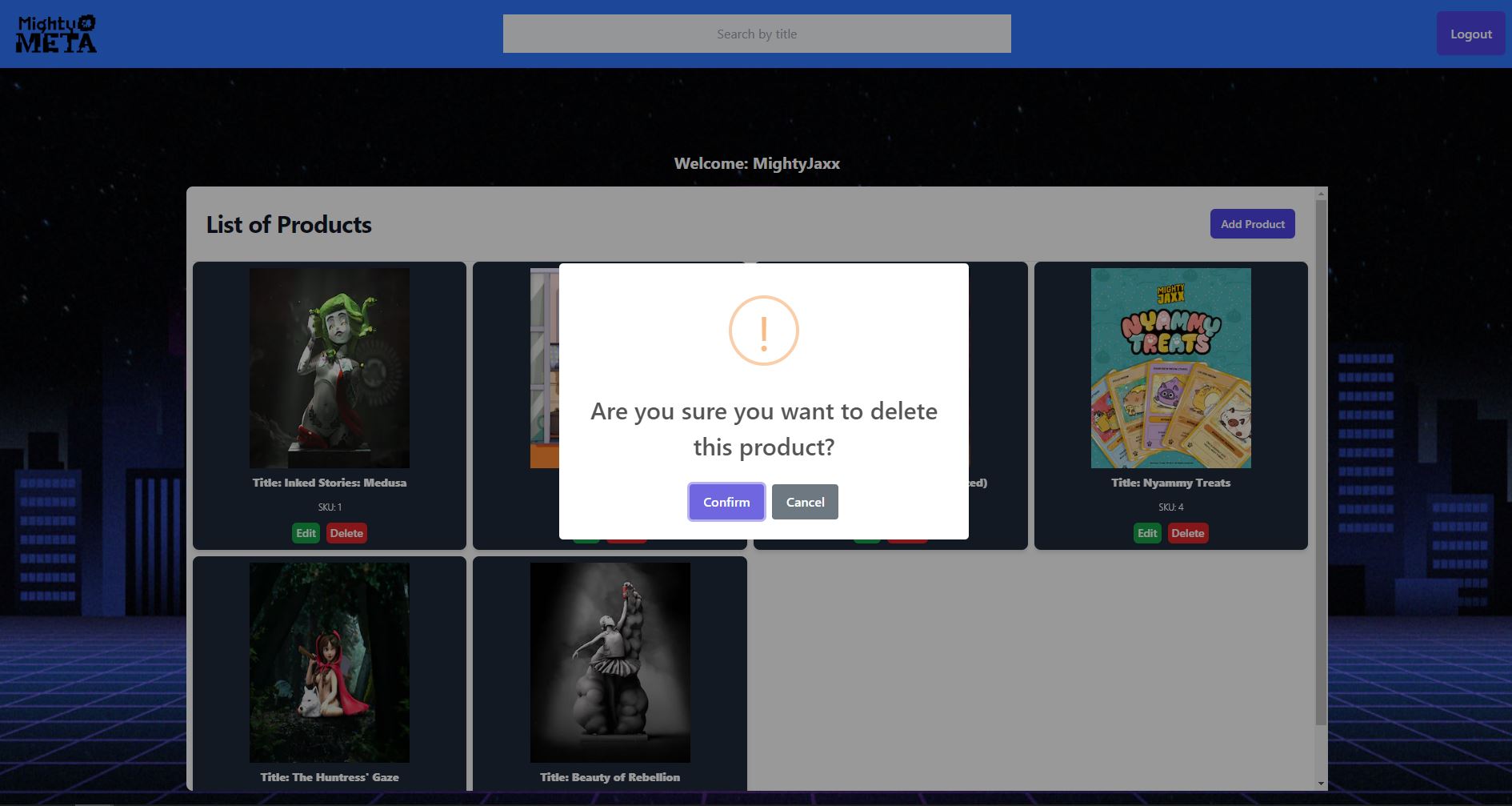The width and height of the screenshot is (1512, 806).
Task: Open the Beauty of Rebellion product image
Action: [x=610, y=663]
